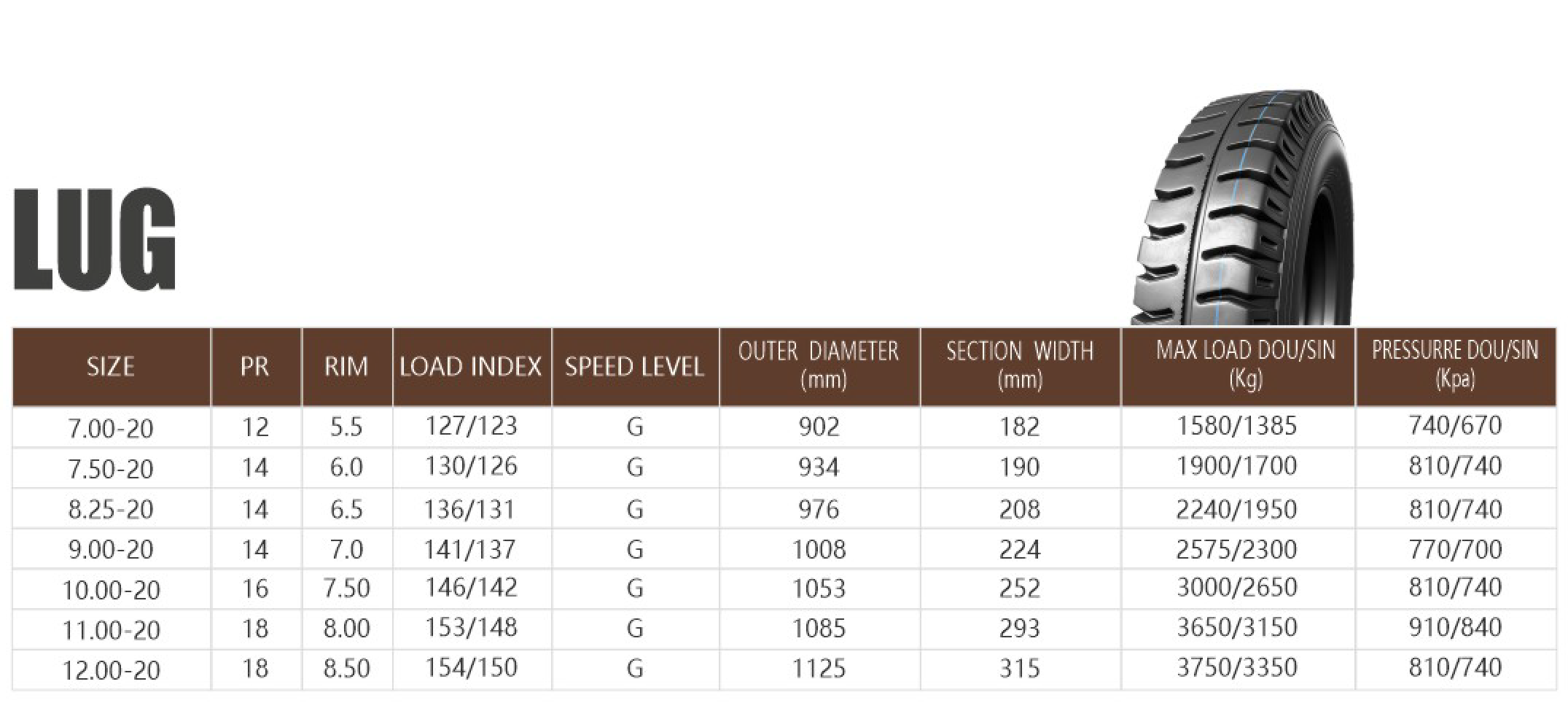Click rim value 7.50

tap(346, 589)
